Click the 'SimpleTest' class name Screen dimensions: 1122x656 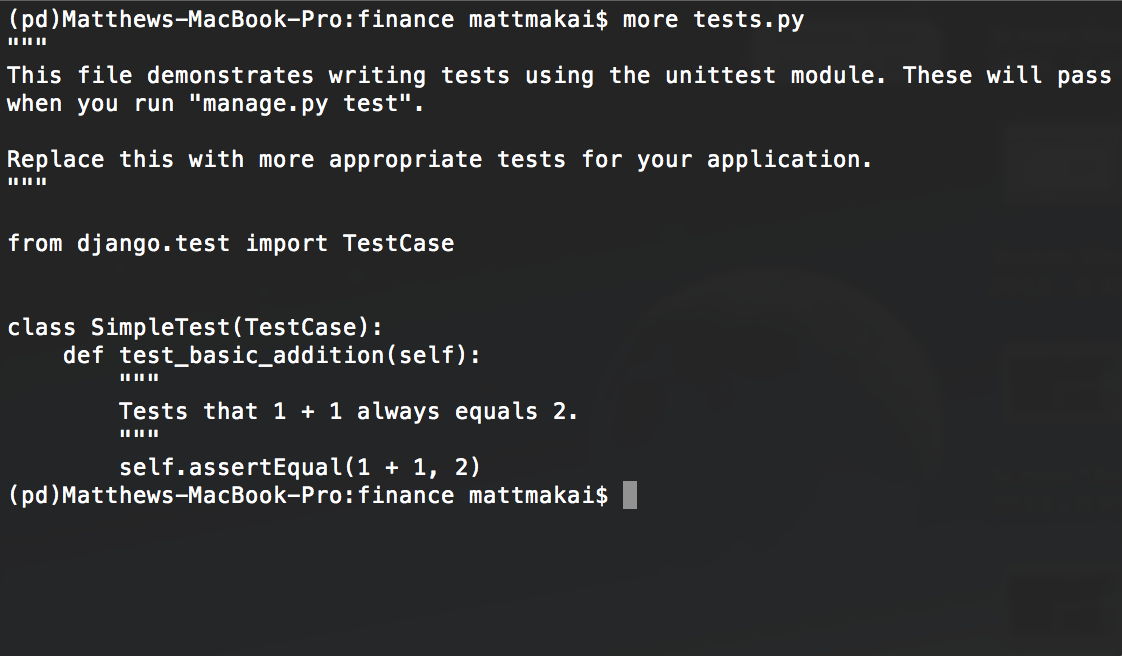160,328
